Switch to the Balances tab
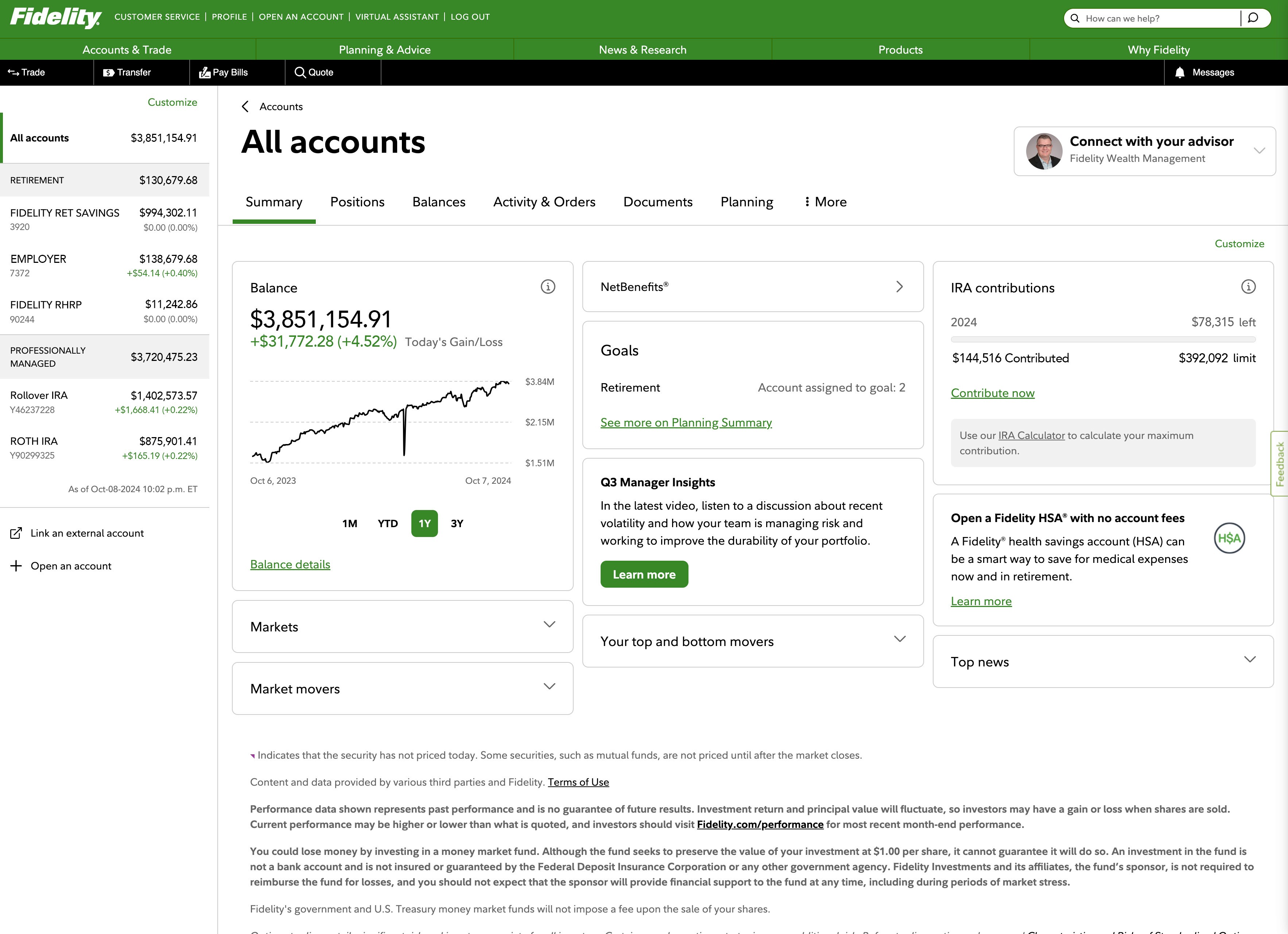The image size is (1288, 934). tap(438, 202)
